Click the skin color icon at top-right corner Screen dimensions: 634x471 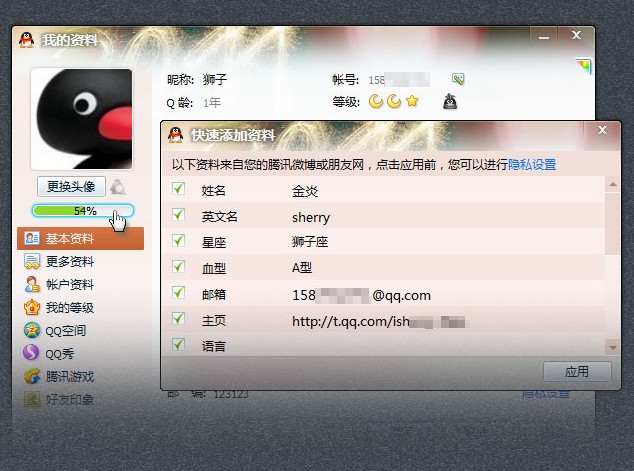coord(583,66)
